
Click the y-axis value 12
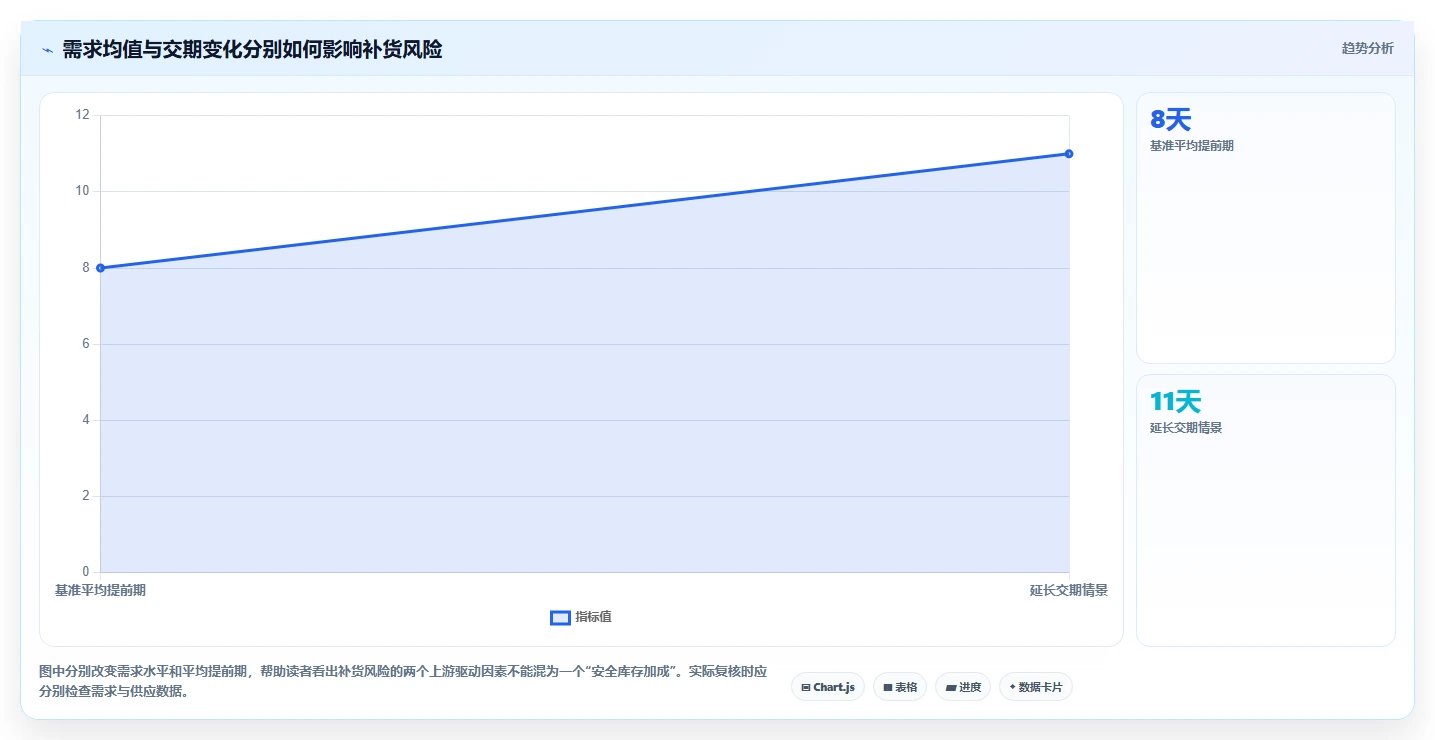pos(83,115)
